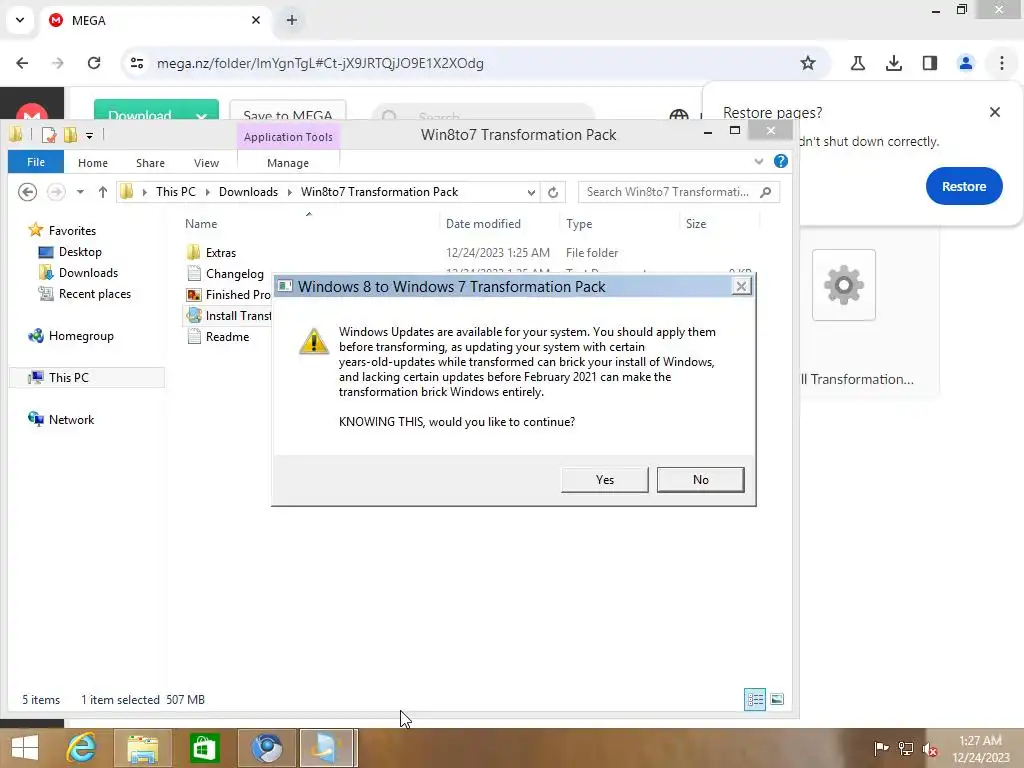
Task: Go back in Chrome
Action: [22, 63]
